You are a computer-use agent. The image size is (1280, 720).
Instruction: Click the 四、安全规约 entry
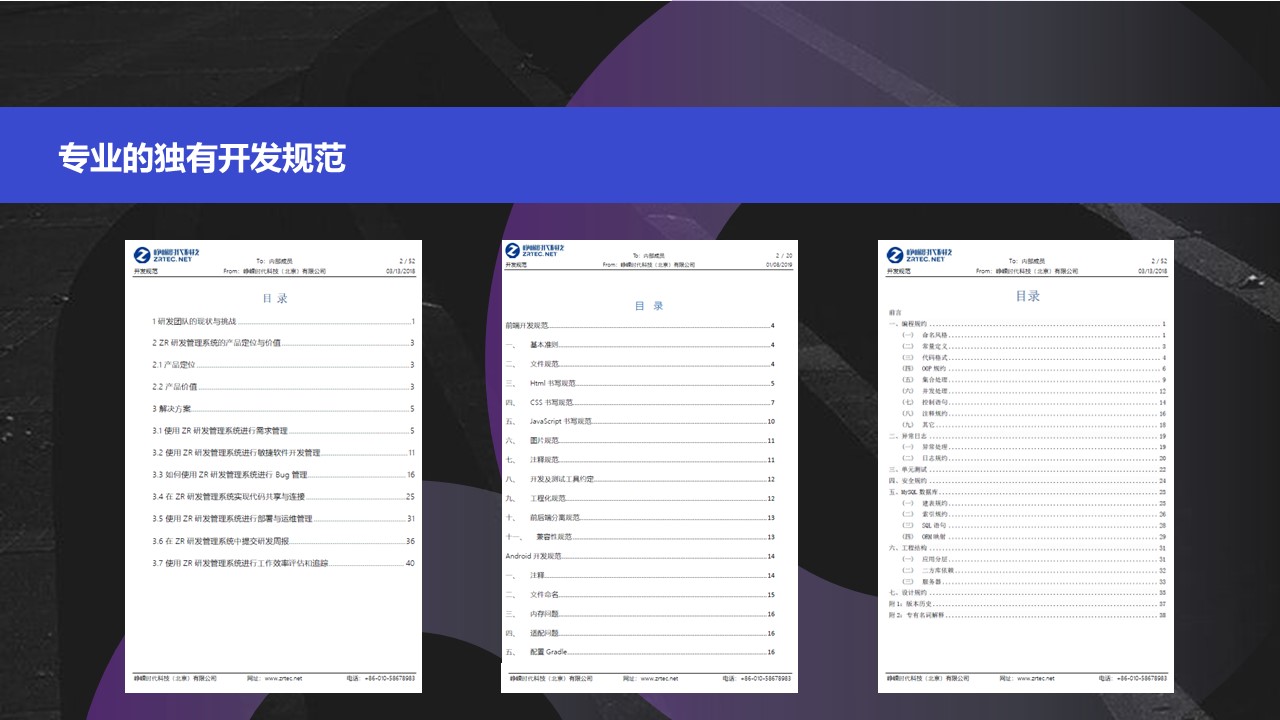coord(1027,481)
